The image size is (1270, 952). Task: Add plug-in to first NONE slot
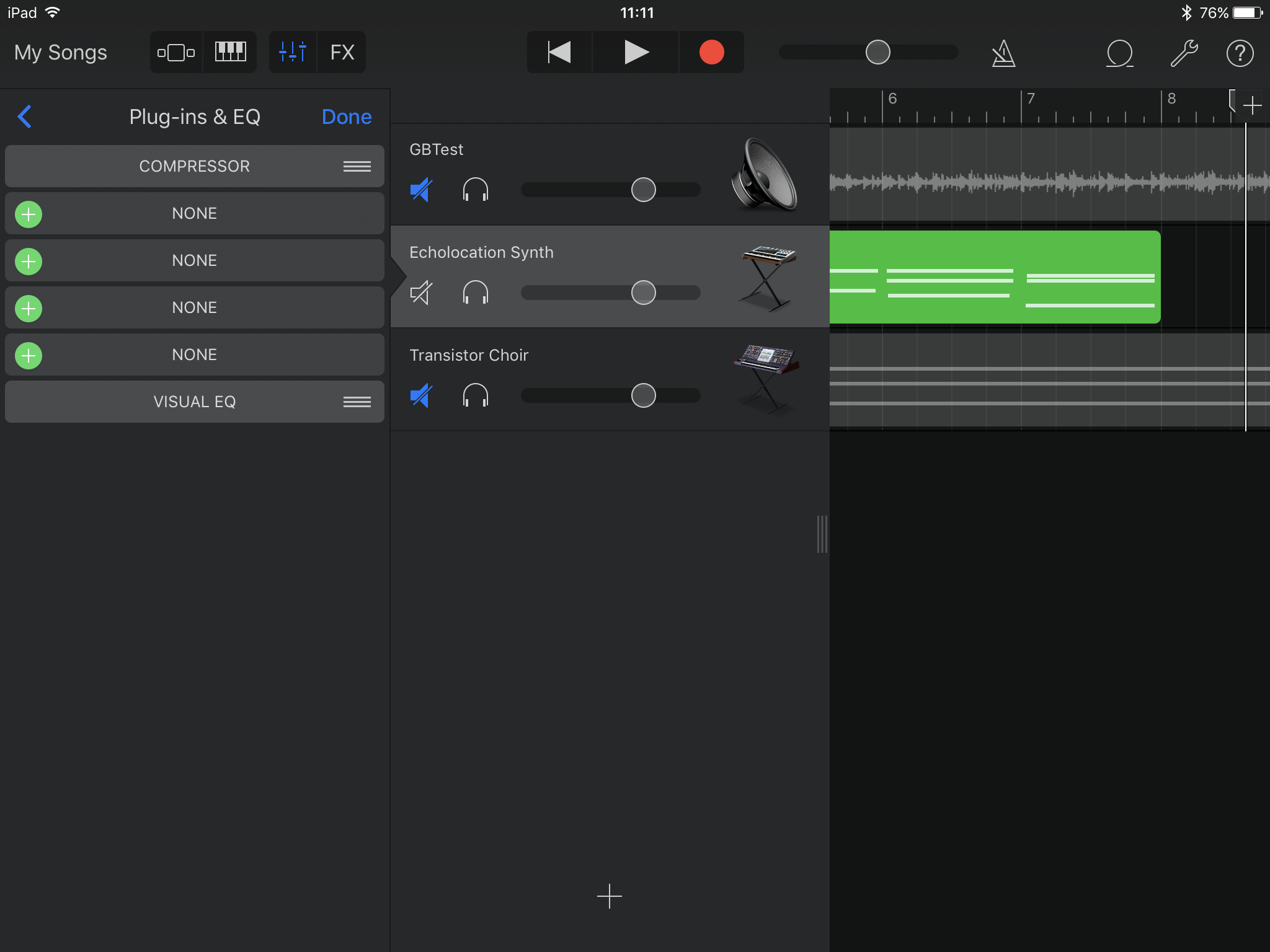pos(29,214)
